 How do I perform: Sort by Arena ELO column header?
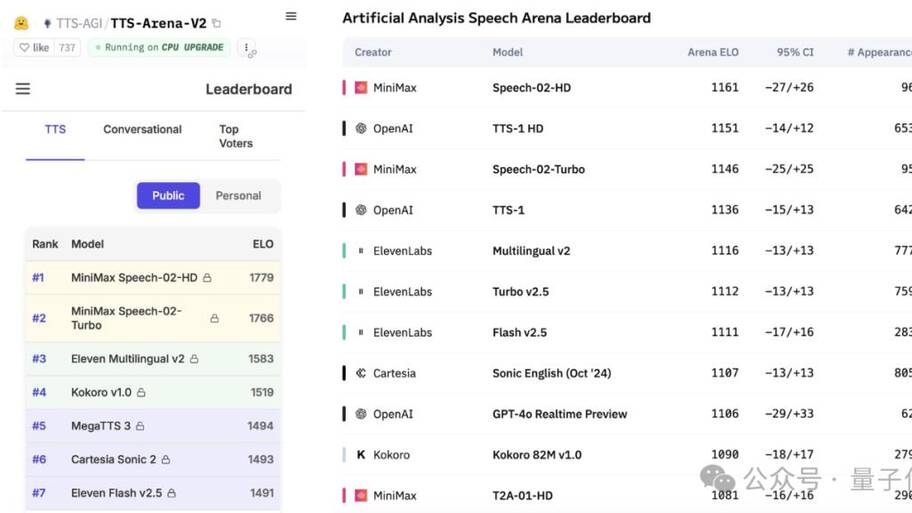pyautogui.click(x=712, y=52)
